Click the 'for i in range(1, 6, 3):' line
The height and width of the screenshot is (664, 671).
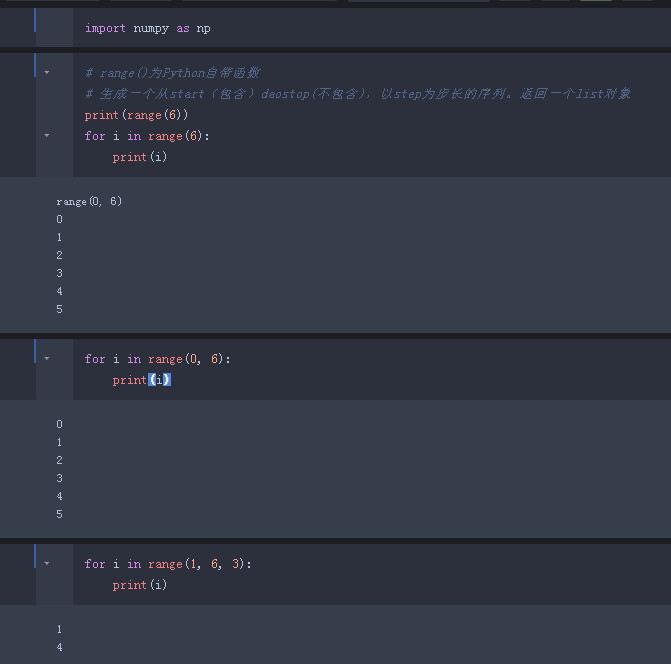click(168, 564)
